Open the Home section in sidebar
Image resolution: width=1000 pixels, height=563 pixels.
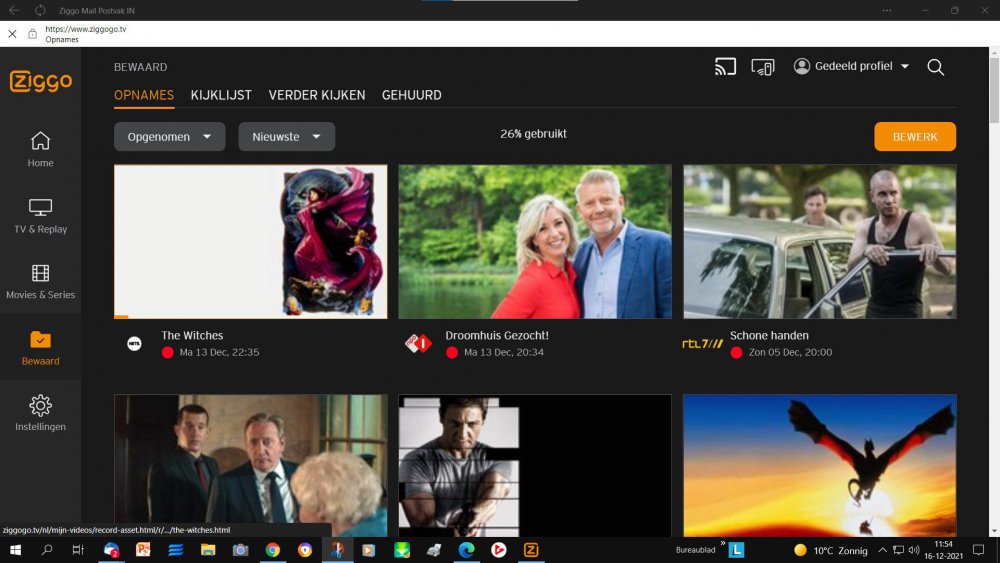tap(40, 149)
